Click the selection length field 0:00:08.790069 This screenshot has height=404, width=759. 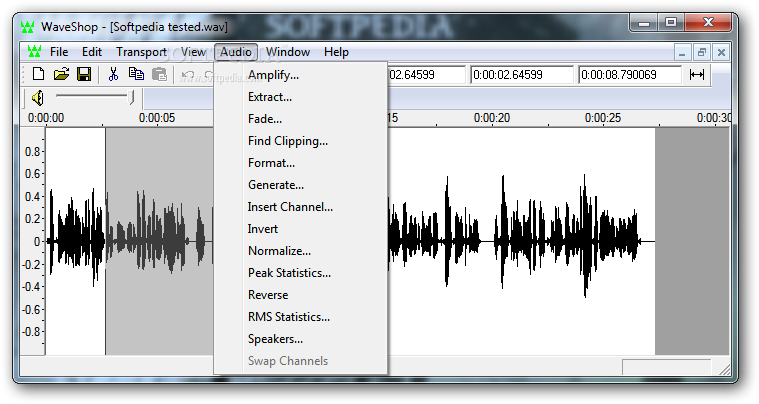click(x=630, y=75)
